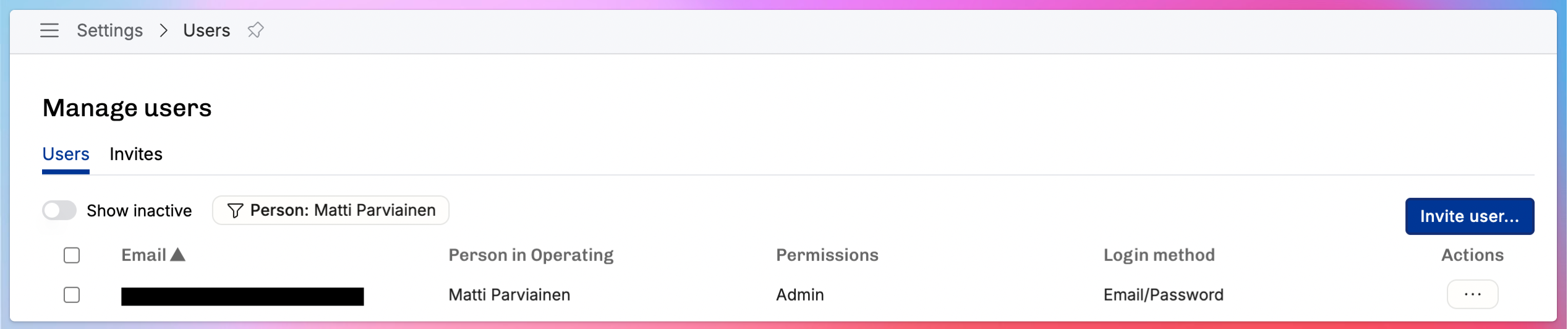The height and width of the screenshot is (329, 1568).
Task: Sort by the Email column header
Action: pyautogui.click(x=143, y=255)
